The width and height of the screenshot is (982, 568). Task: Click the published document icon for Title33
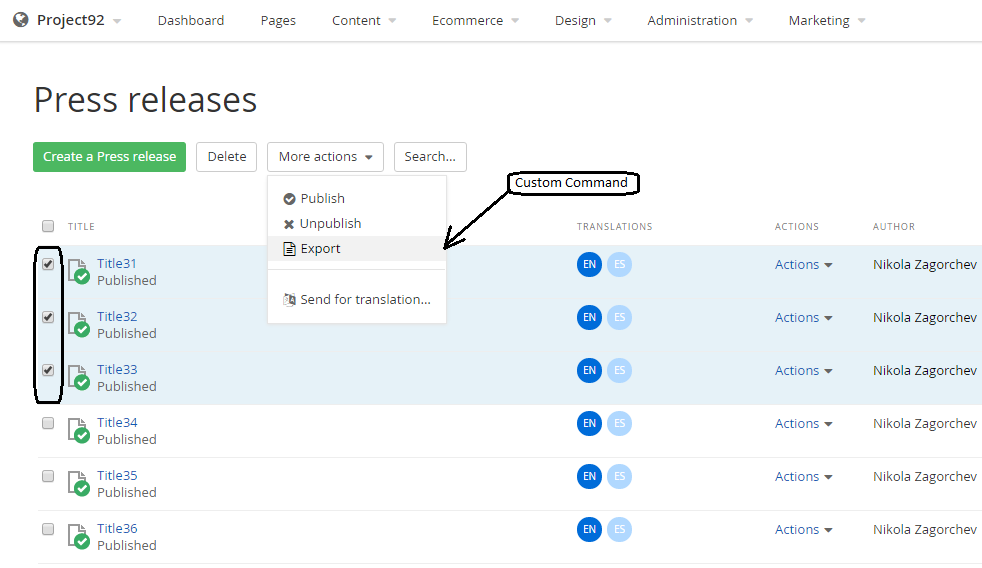coord(79,378)
